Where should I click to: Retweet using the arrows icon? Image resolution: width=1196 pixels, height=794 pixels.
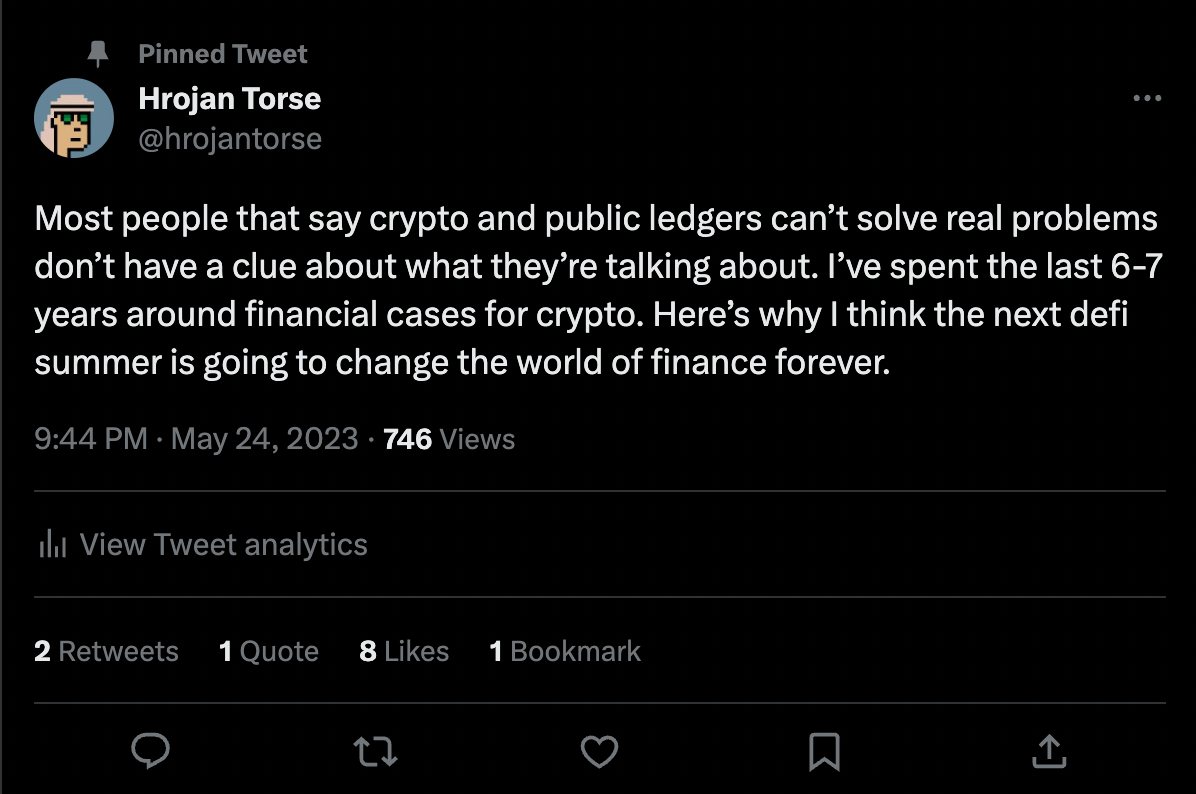pyautogui.click(x=375, y=750)
